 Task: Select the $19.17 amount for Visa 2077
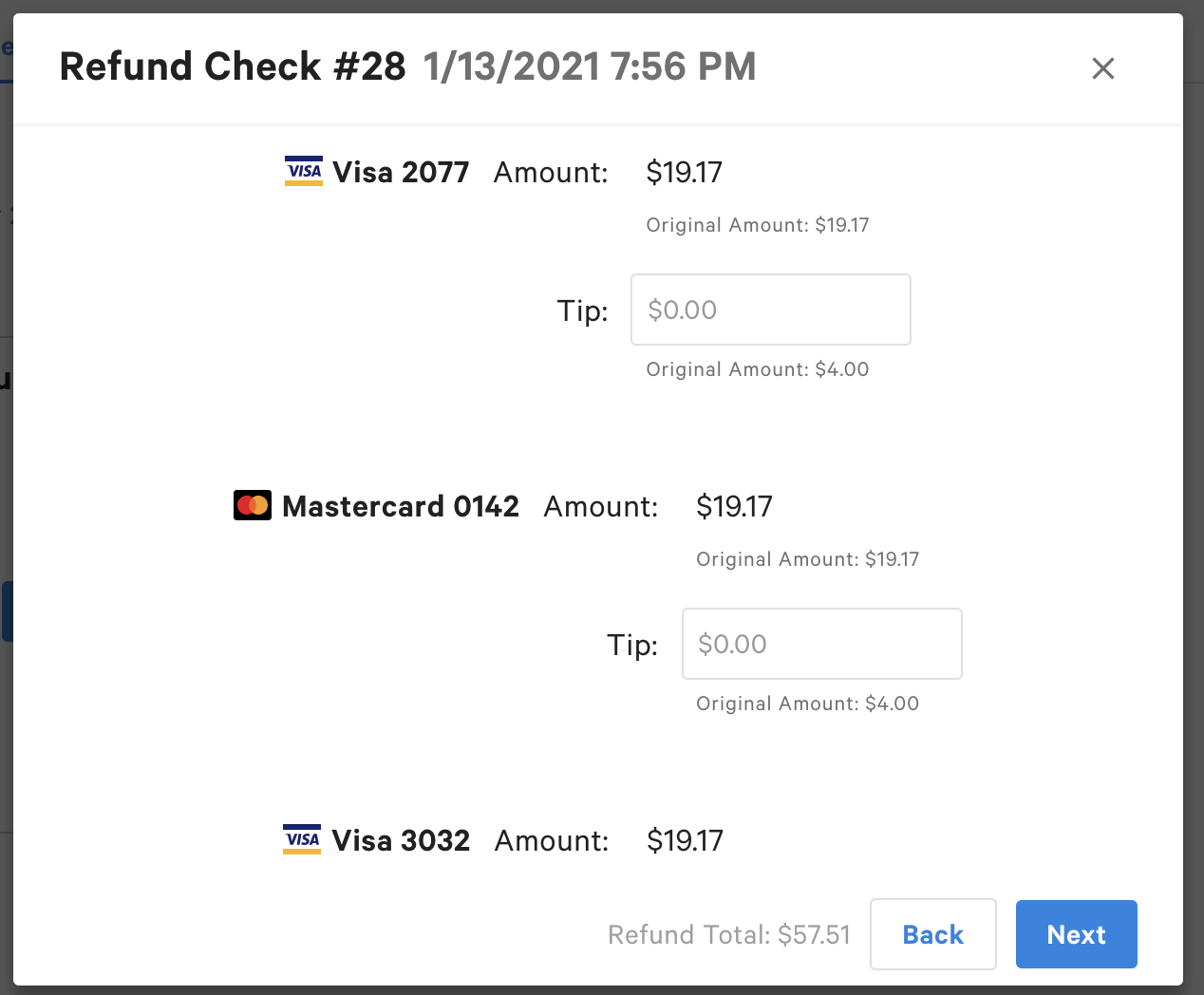pyautogui.click(x=685, y=172)
